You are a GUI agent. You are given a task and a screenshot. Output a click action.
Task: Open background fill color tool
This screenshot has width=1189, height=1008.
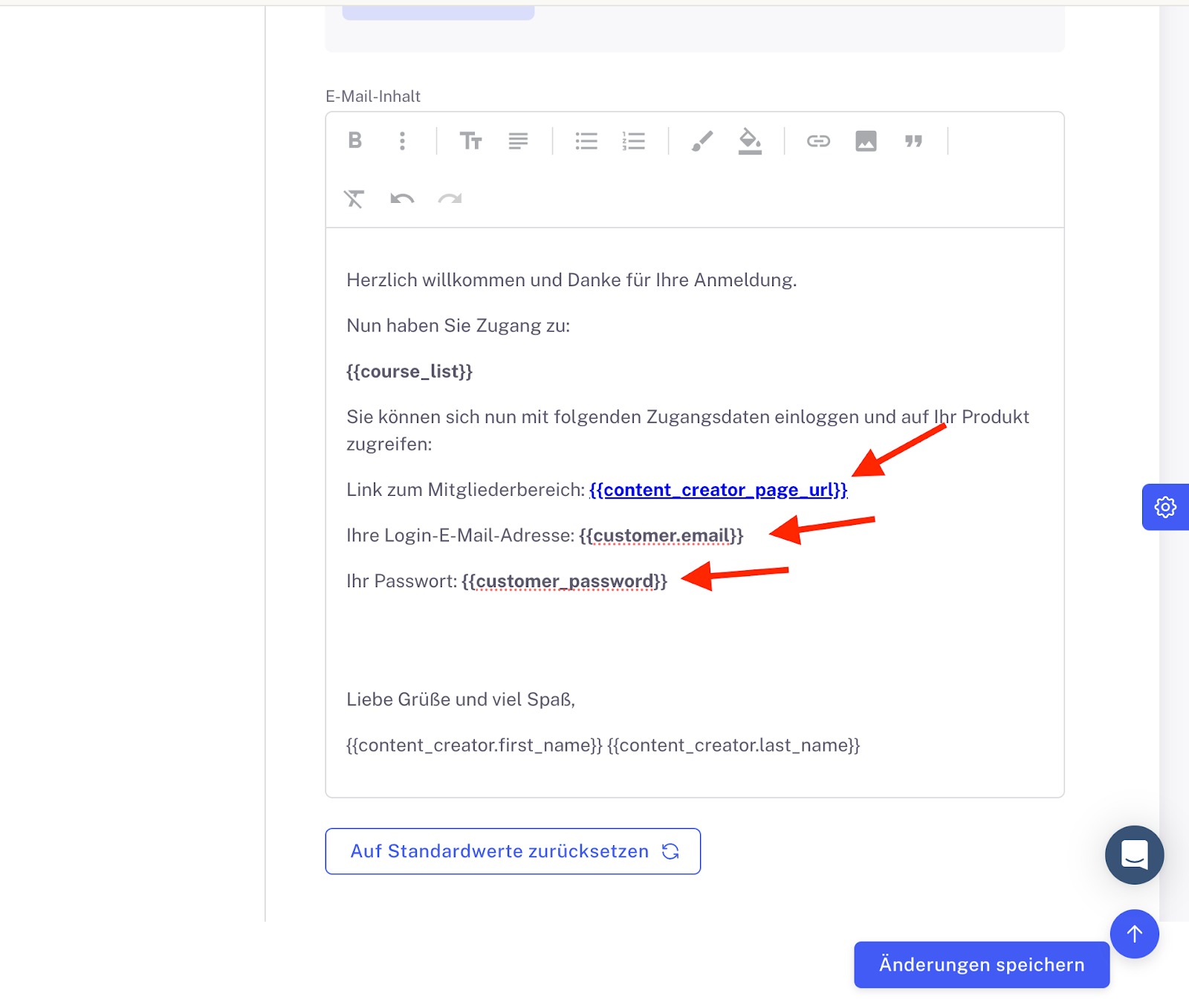point(750,140)
